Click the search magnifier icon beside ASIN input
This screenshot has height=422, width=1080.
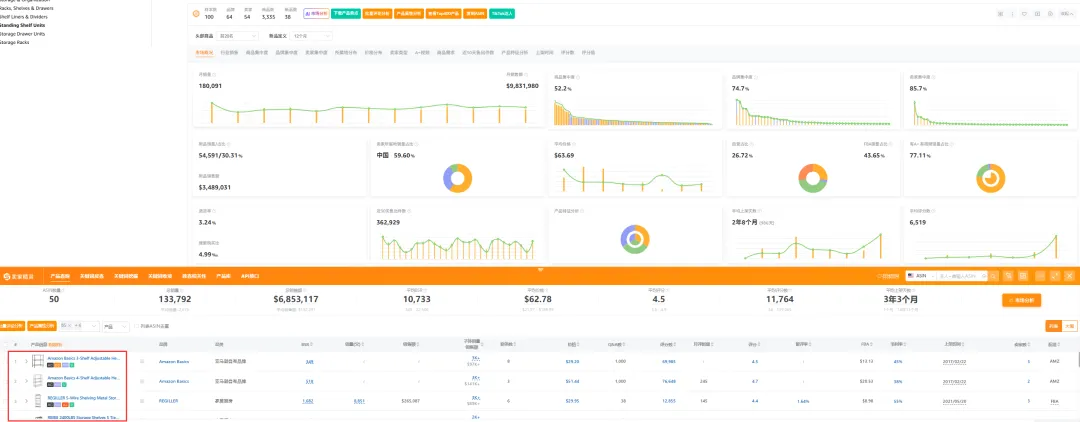click(993, 275)
